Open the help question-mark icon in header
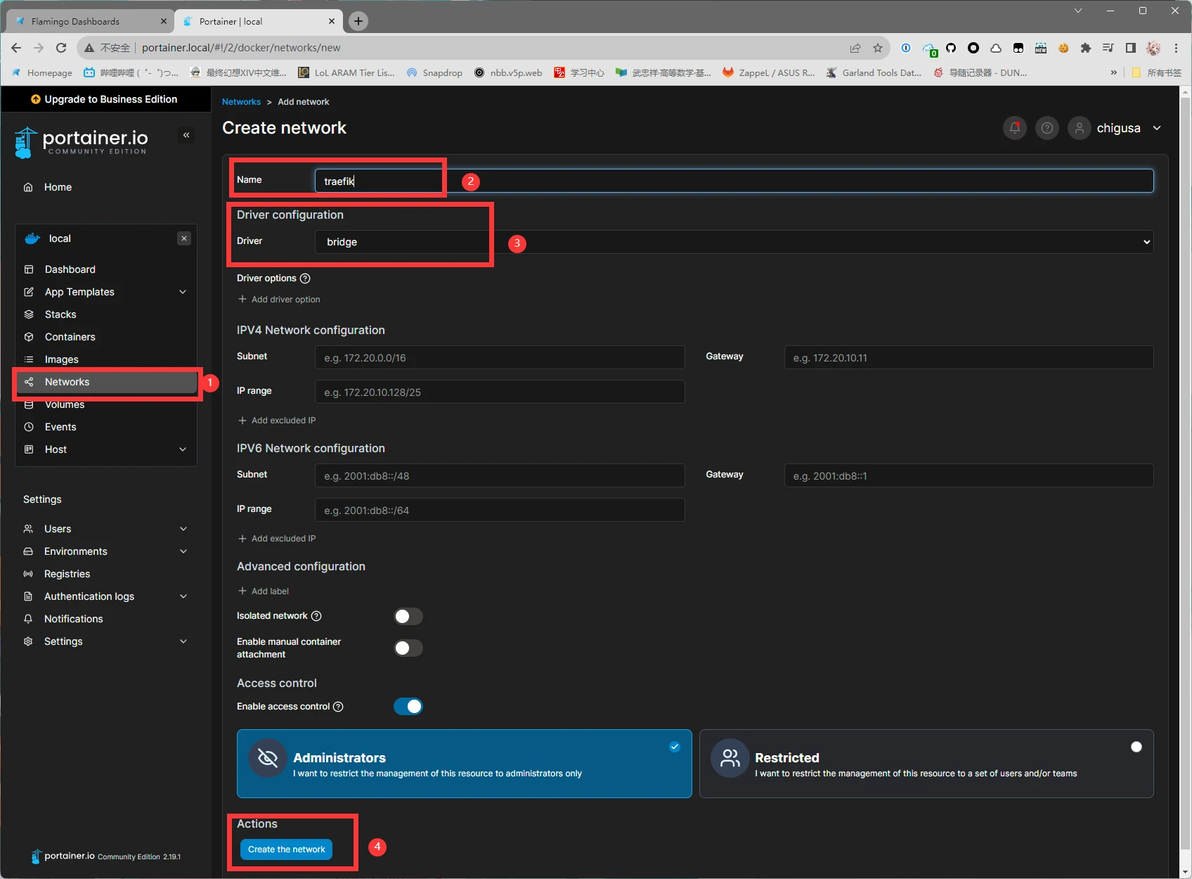1192x879 pixels. pyautogui.click(x=1047, y=128)
